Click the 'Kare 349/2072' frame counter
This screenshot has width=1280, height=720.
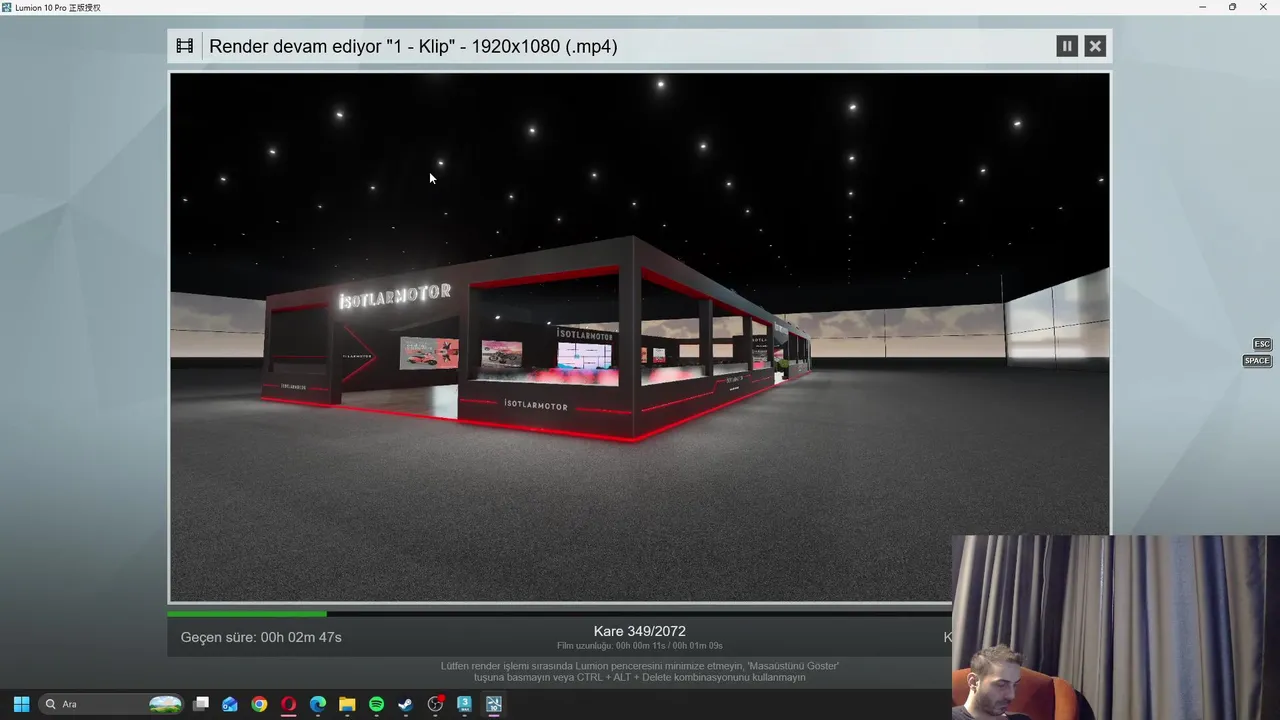(x=640, y=631)
